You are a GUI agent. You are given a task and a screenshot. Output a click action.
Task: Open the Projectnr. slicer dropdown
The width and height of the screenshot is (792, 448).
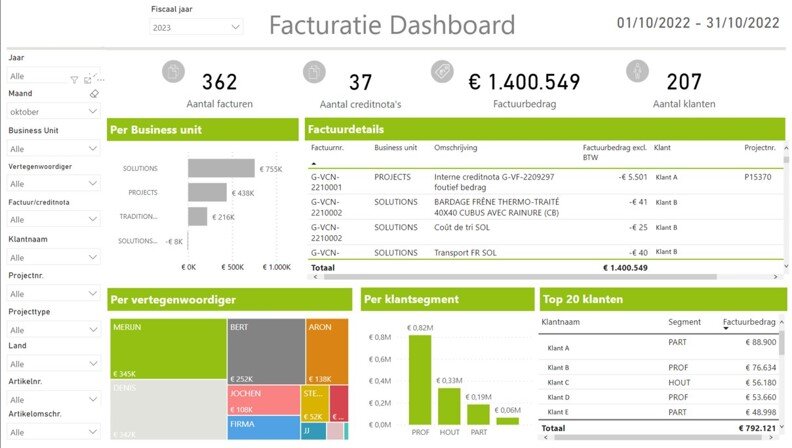point(54,293)
